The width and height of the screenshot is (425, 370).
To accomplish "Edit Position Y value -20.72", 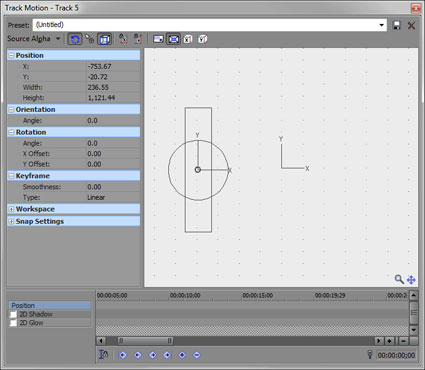I will point(113,77).
